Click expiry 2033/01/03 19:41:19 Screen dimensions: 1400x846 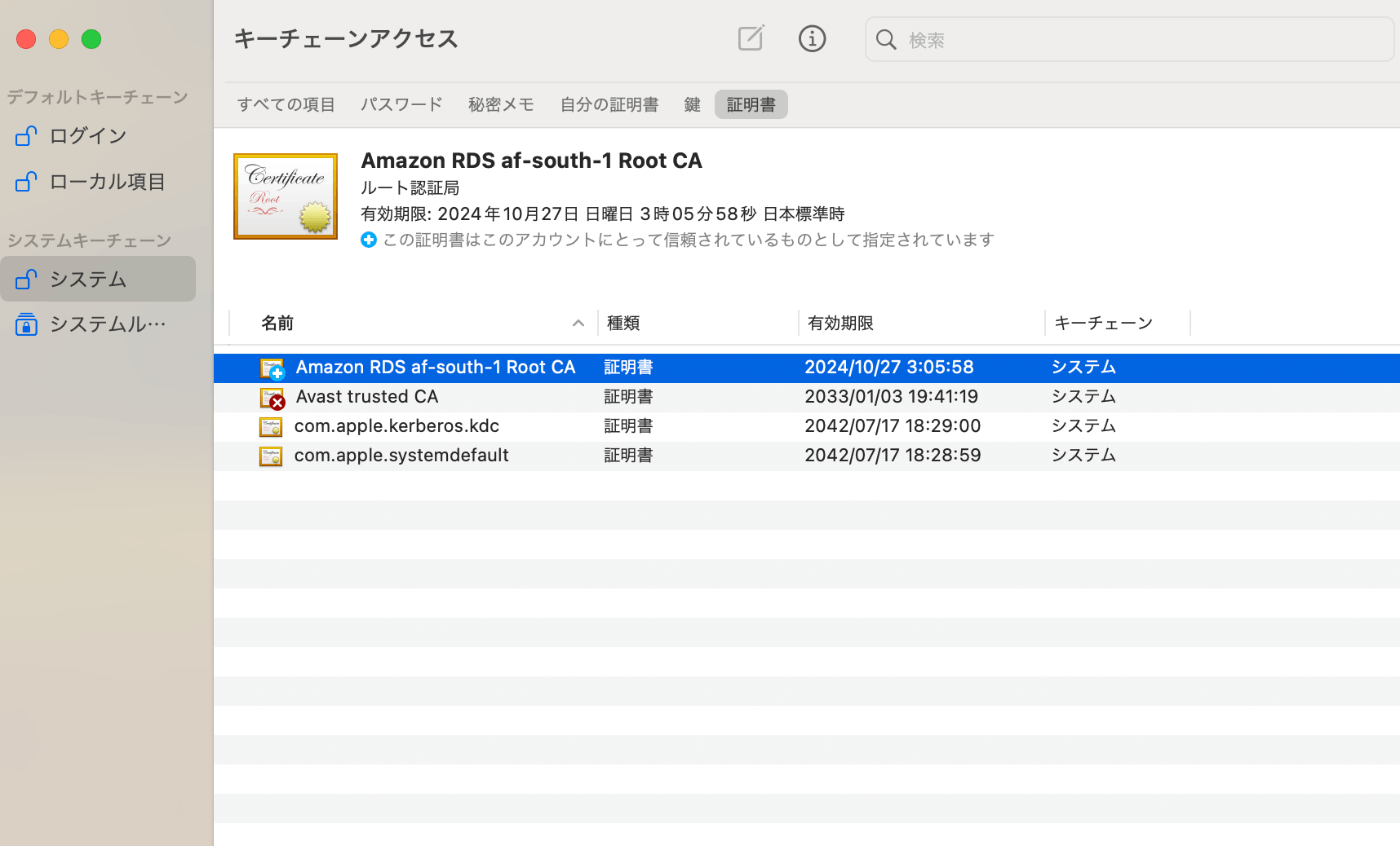(891, 397)
